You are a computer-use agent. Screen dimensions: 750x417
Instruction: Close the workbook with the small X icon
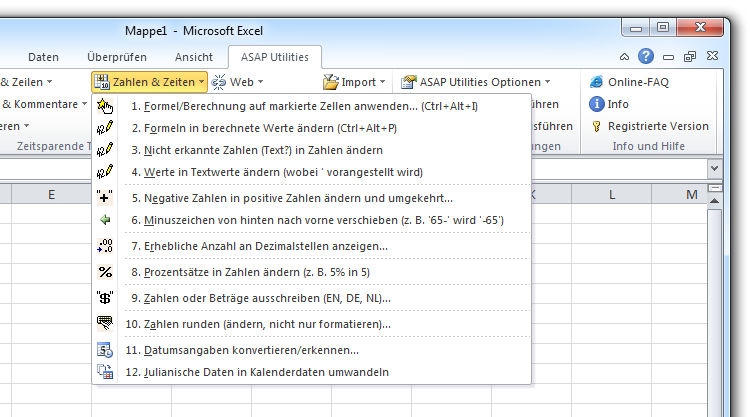pos(712,56)
